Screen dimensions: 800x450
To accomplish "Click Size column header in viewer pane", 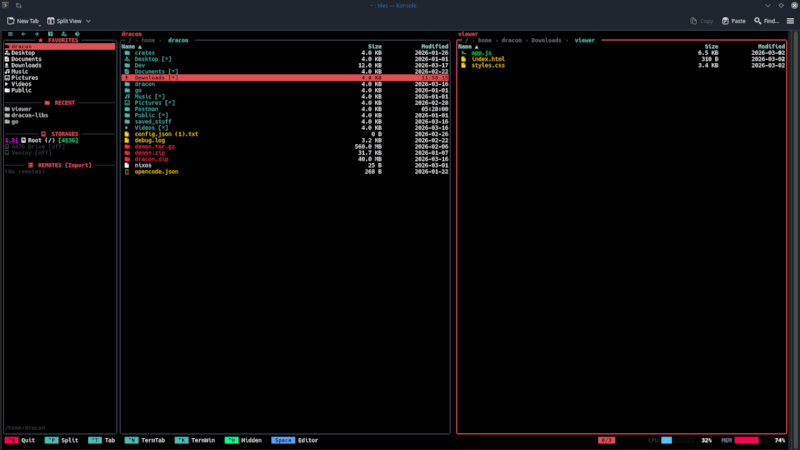I will tap(711, 46).
